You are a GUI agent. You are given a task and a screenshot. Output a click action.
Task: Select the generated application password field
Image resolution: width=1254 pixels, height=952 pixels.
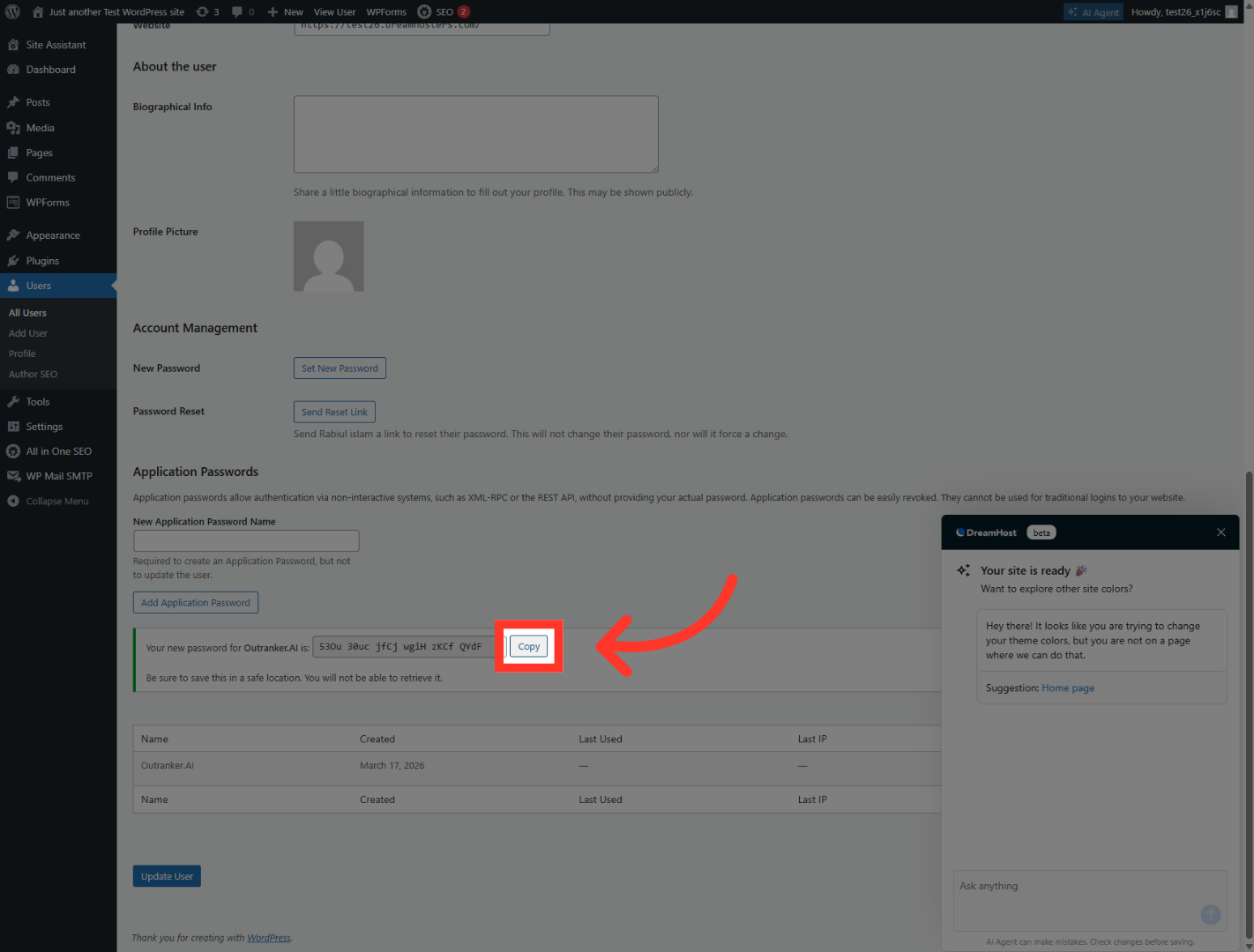click(410, 647)
